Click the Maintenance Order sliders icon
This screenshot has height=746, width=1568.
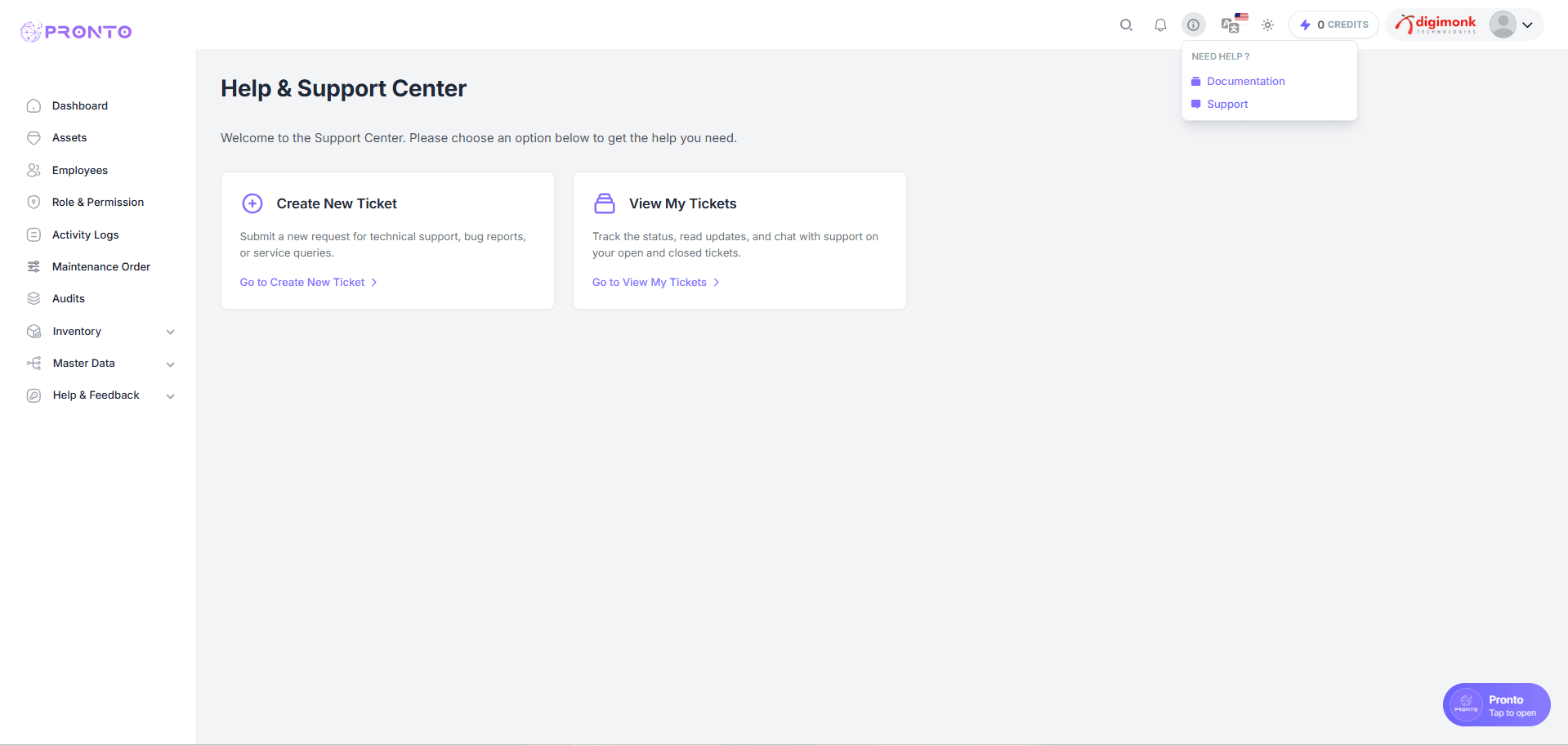coord(34,266)
